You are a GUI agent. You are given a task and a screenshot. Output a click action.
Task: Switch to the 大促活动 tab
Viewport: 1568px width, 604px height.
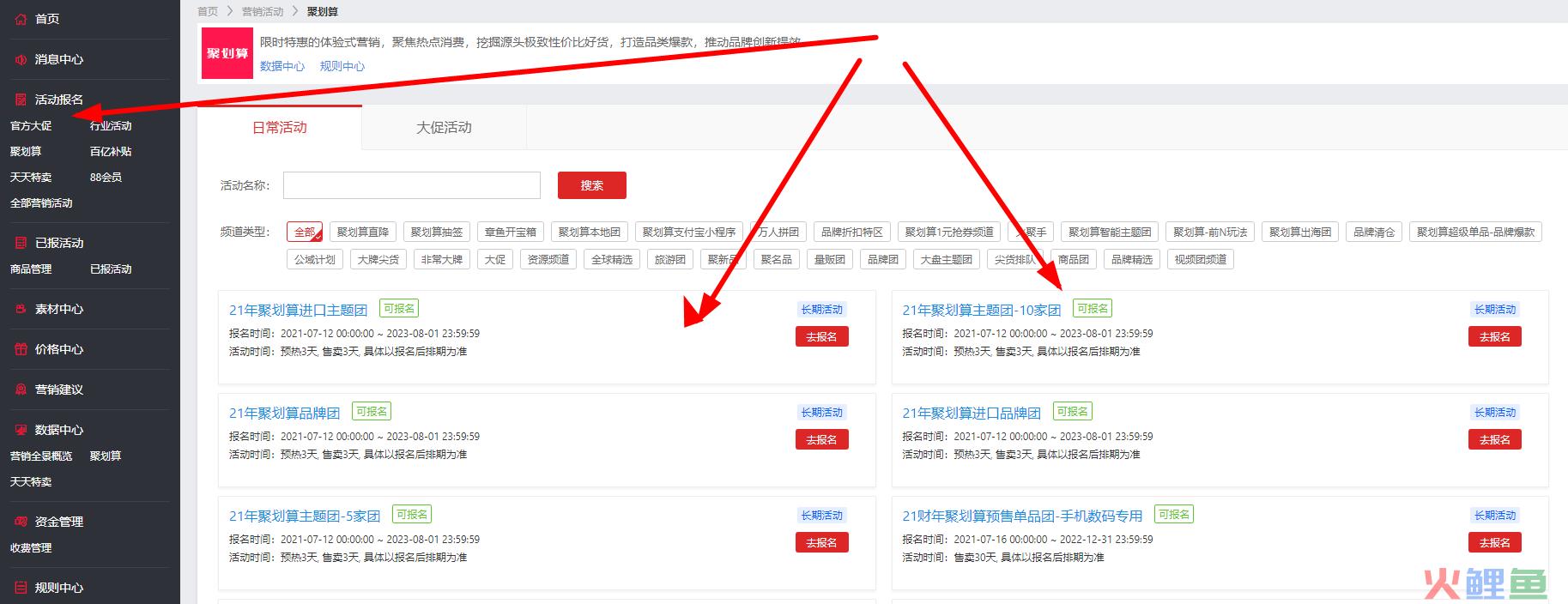pyautogui.click(x=444, y=128)
